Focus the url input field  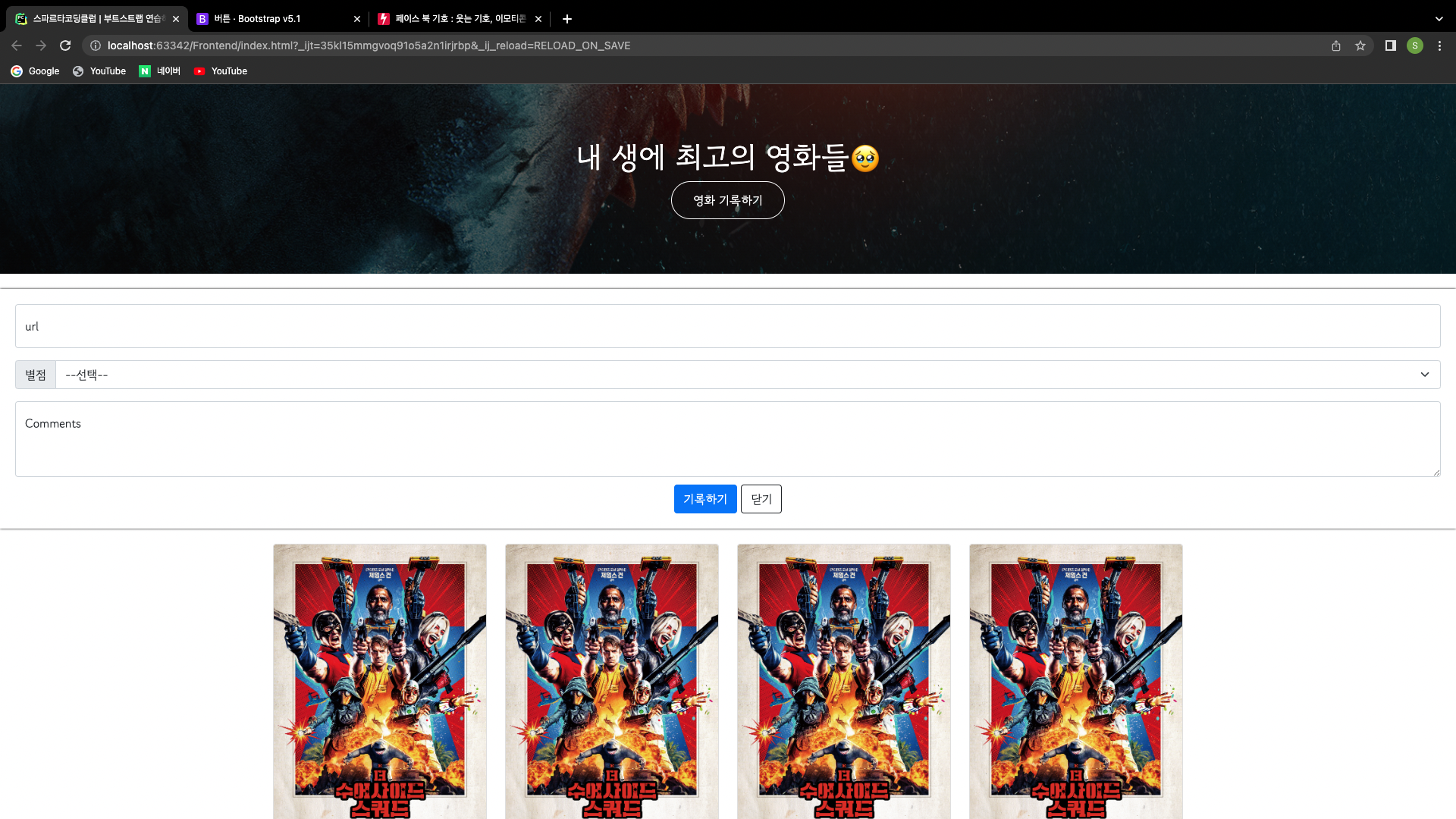coord(728,326)
